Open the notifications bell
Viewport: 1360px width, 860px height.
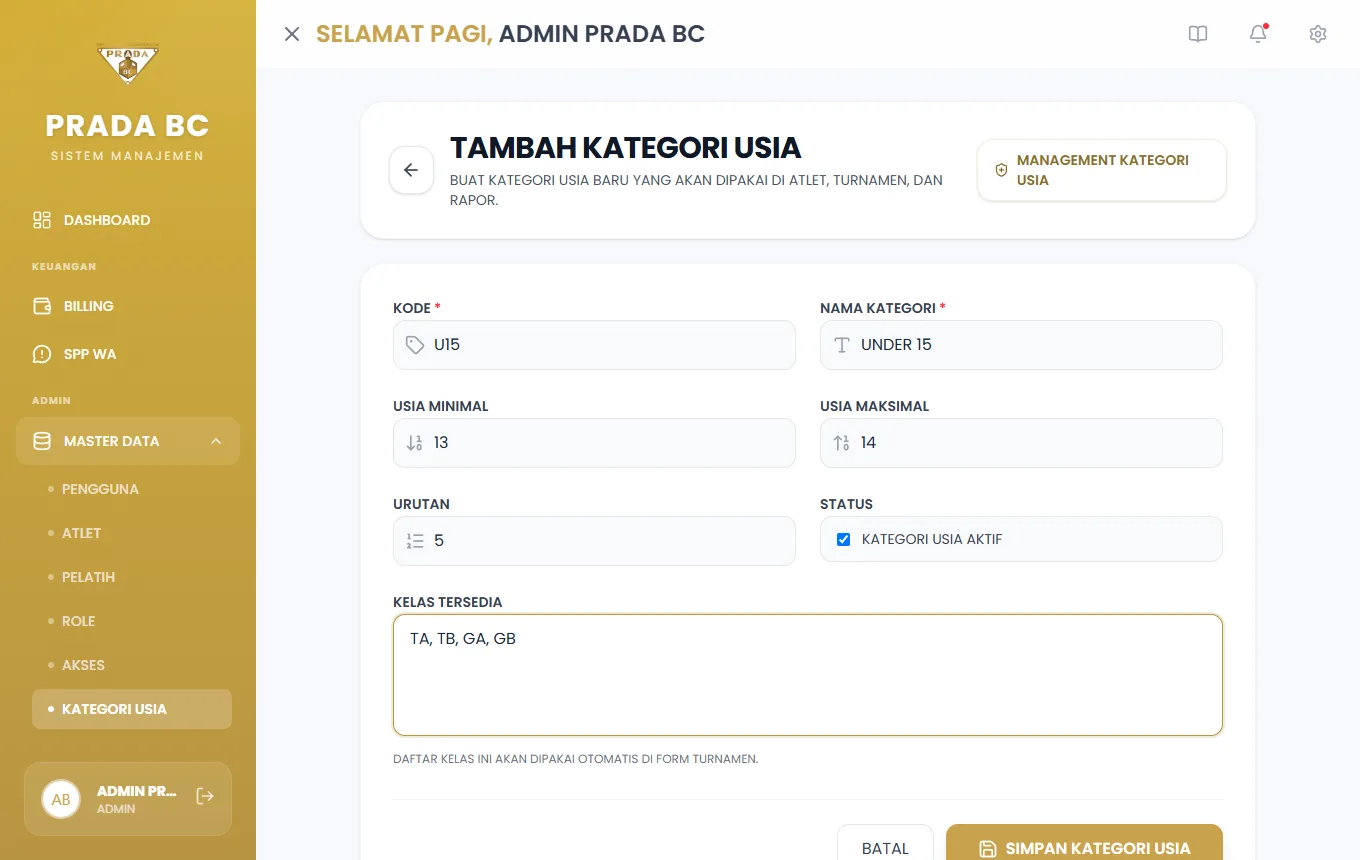[1258, 34]
